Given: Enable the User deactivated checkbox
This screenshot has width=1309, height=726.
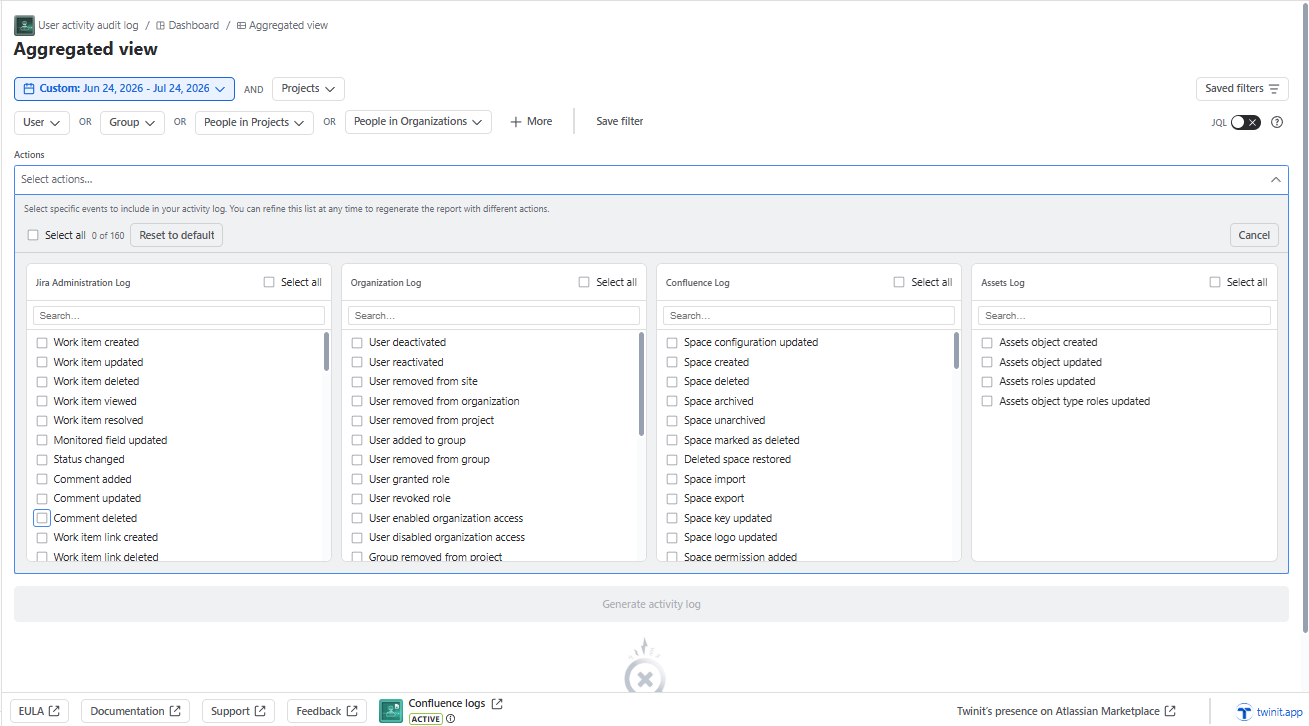Looking at the screenshot, I should point(357,343).
